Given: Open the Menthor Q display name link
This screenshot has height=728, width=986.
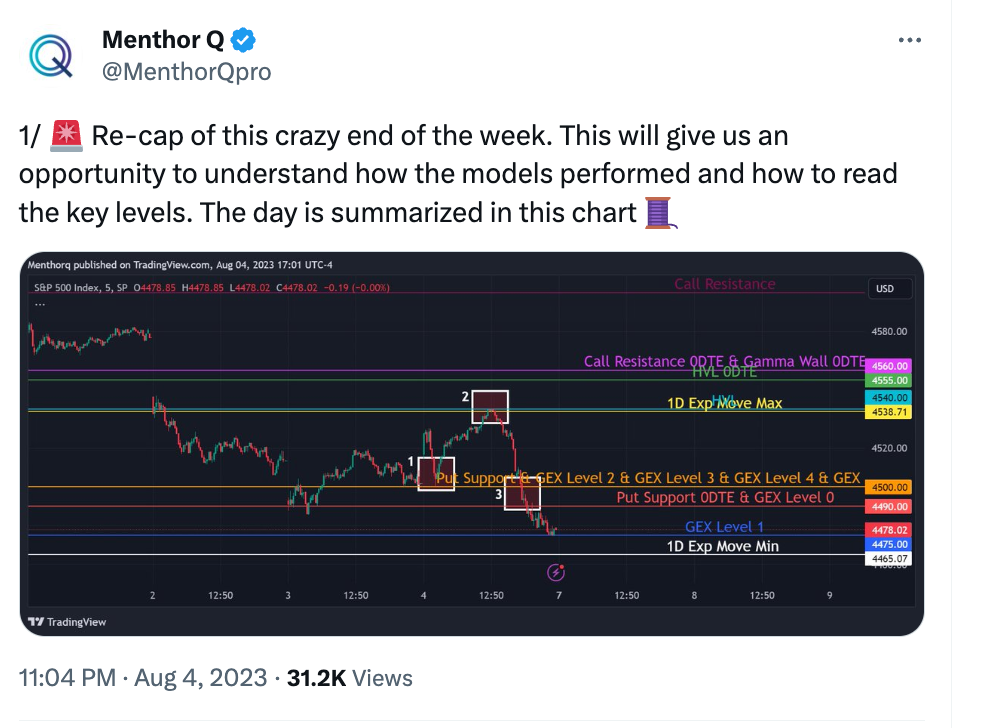Looking at the screenshot, I should pos(163,41).
